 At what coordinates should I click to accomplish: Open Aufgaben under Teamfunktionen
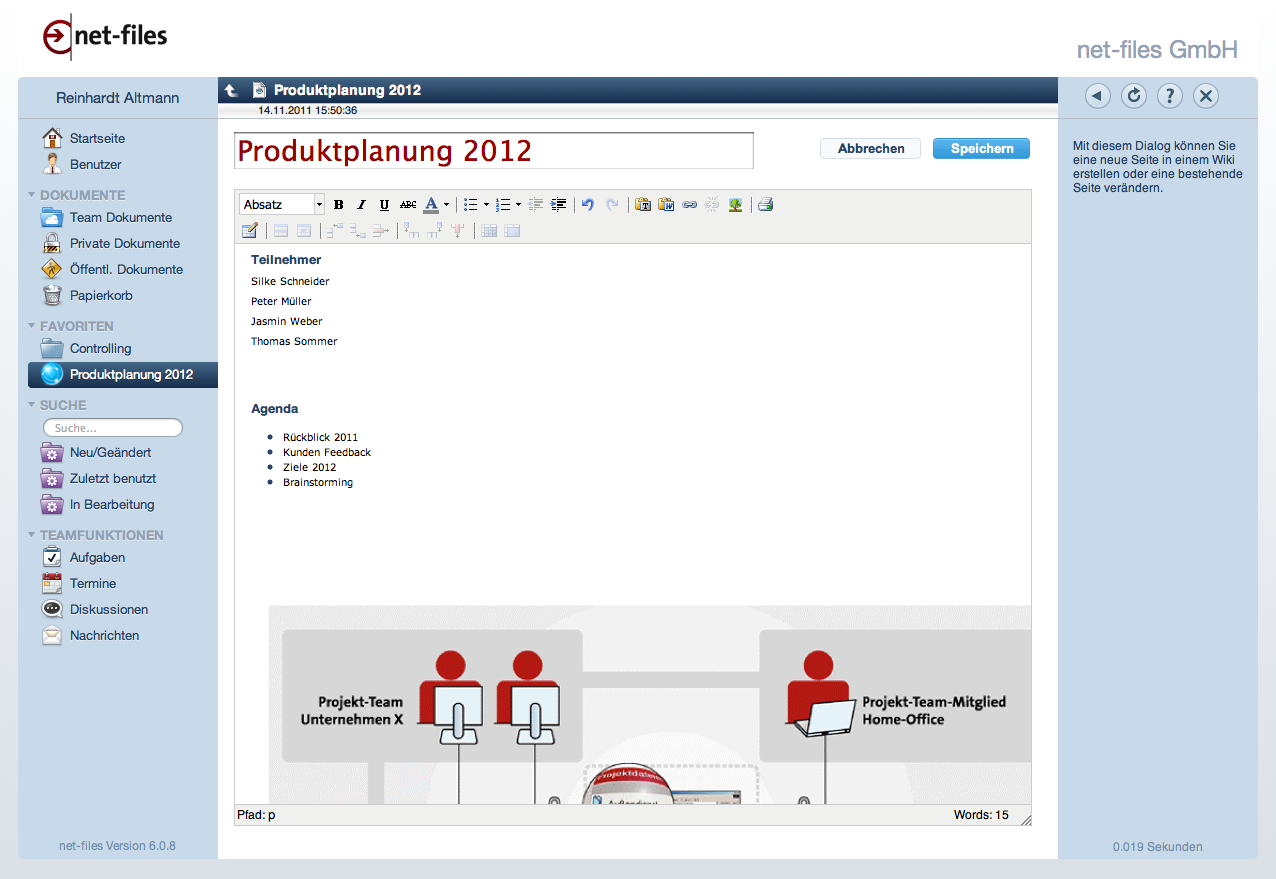97,558
